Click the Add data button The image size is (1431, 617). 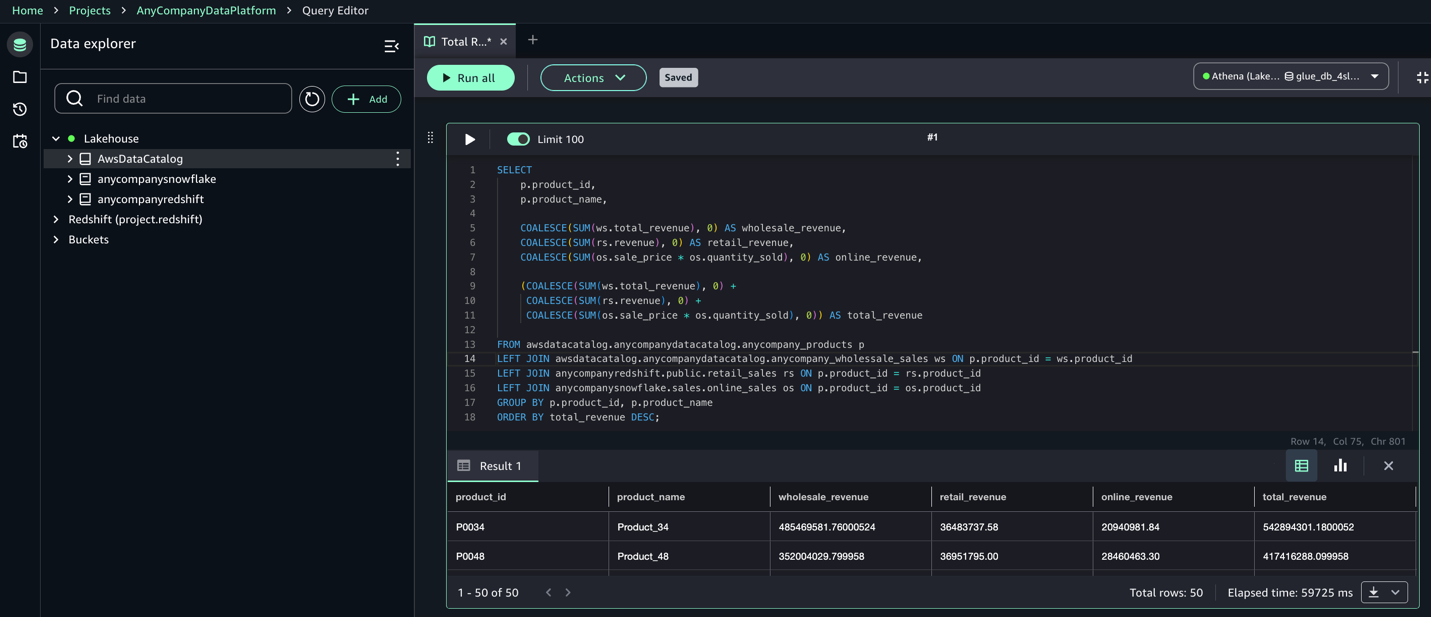[x=366, y=99]
